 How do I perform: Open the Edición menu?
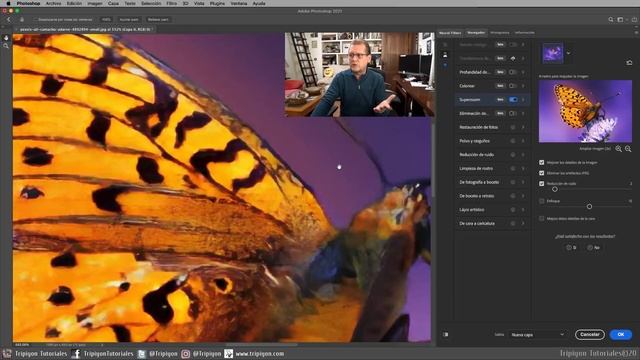tap(74, 3)
